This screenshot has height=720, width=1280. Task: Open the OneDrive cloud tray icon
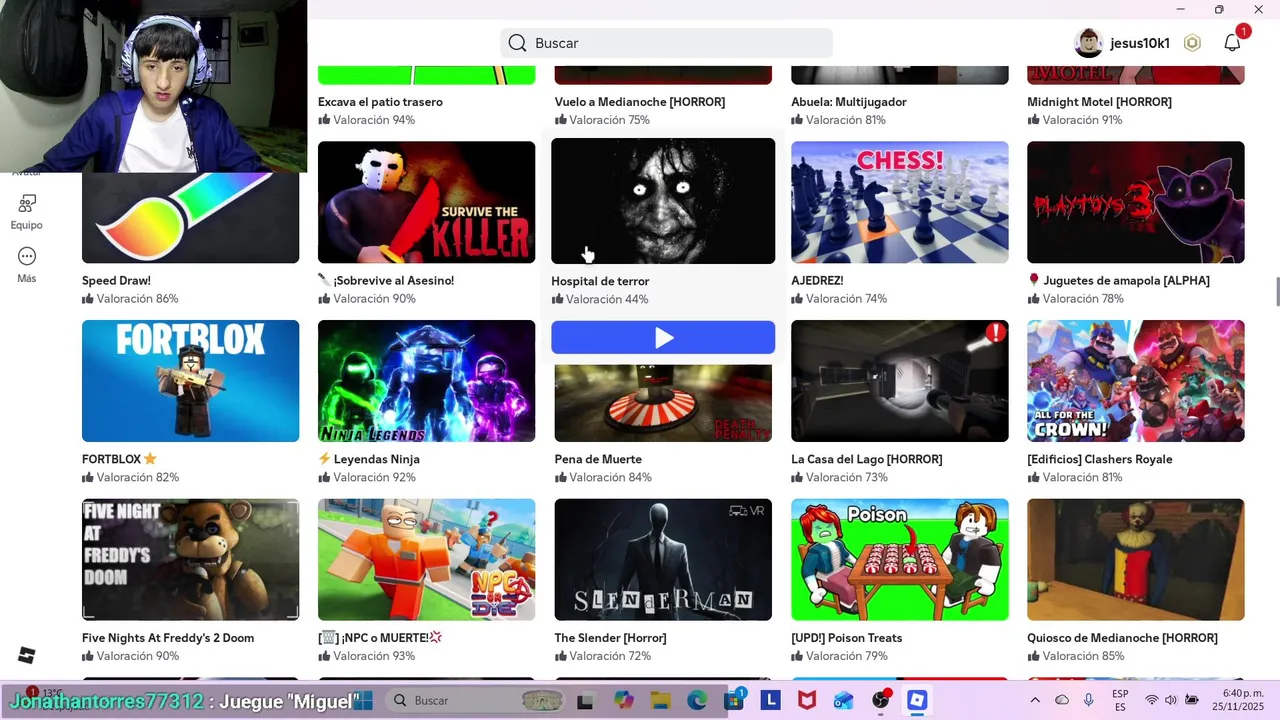[x=1062, y=700]
